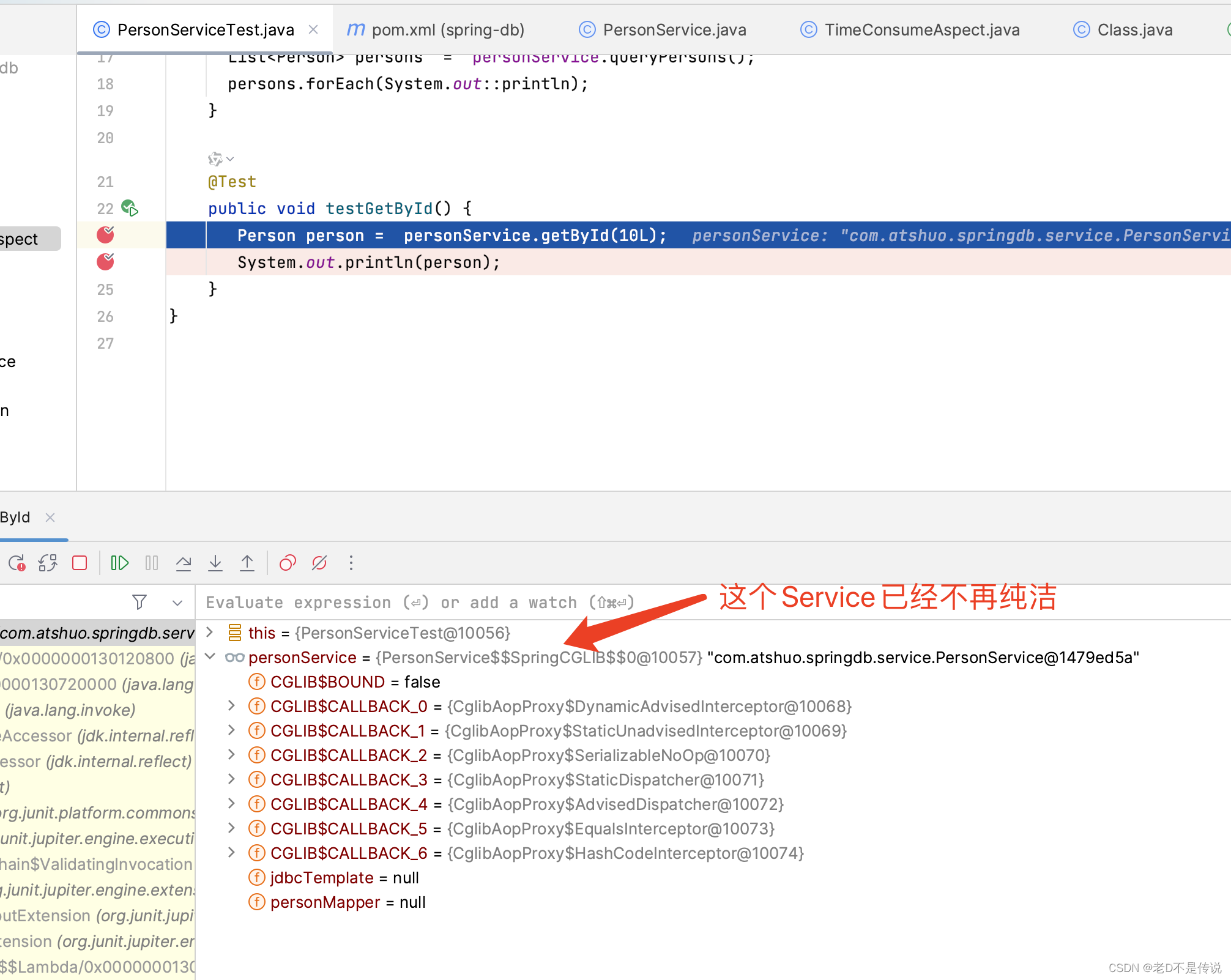This screenshot has width=1231, height=980.
Task: Click the personService watch glasses icon
Action: tap(235, 658)
